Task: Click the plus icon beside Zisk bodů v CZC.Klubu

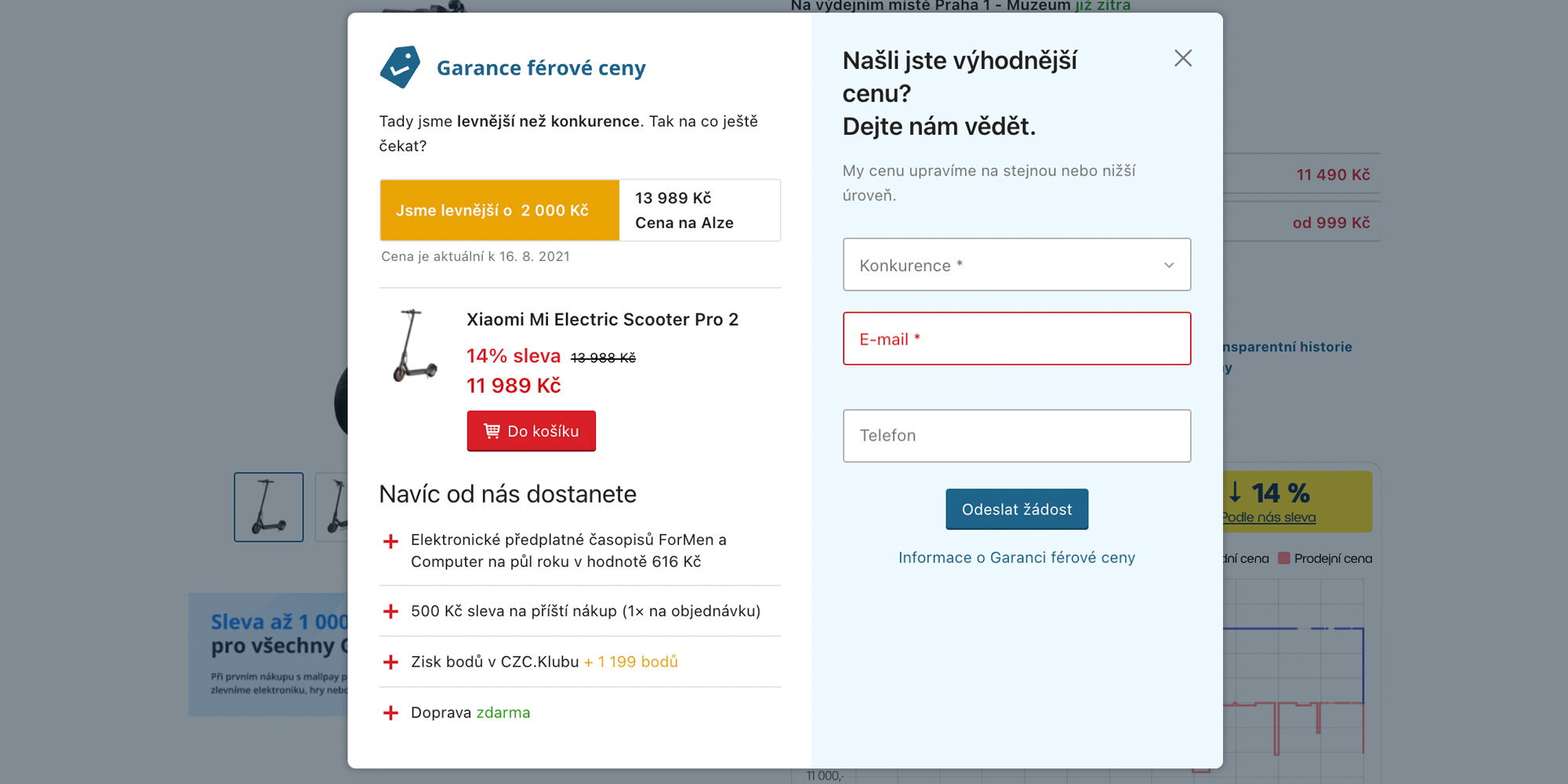Action: (x=390, y=662)
